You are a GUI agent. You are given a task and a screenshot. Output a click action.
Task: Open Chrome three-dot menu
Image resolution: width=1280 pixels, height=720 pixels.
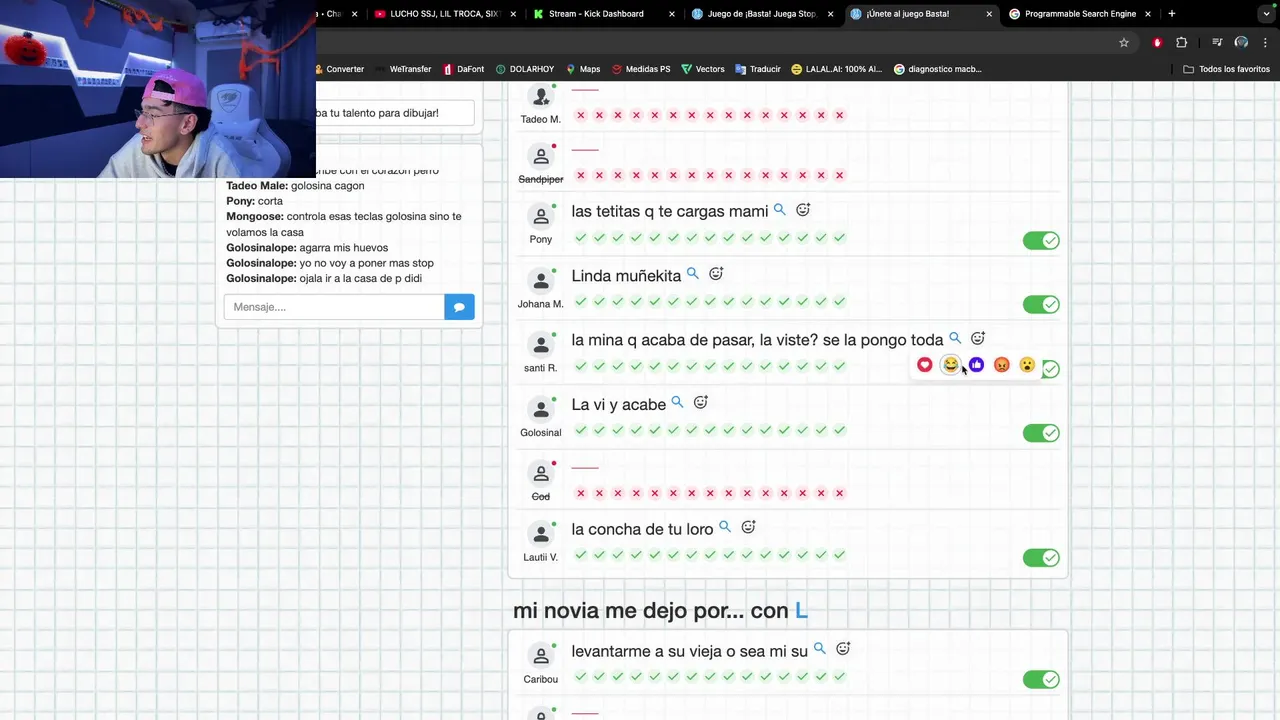pyautogui.click(x=1265, y=42)
